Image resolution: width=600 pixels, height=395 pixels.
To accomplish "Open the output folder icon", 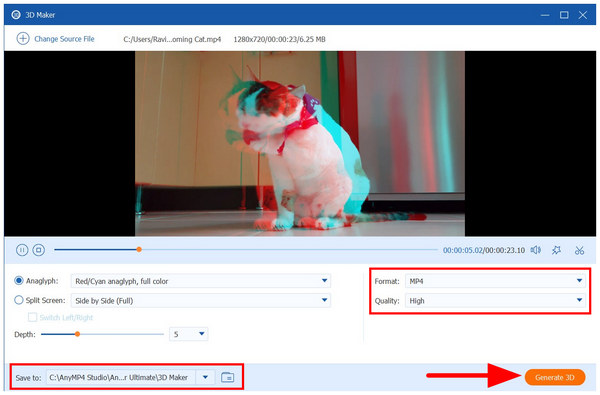I will (x=227, y=377).
